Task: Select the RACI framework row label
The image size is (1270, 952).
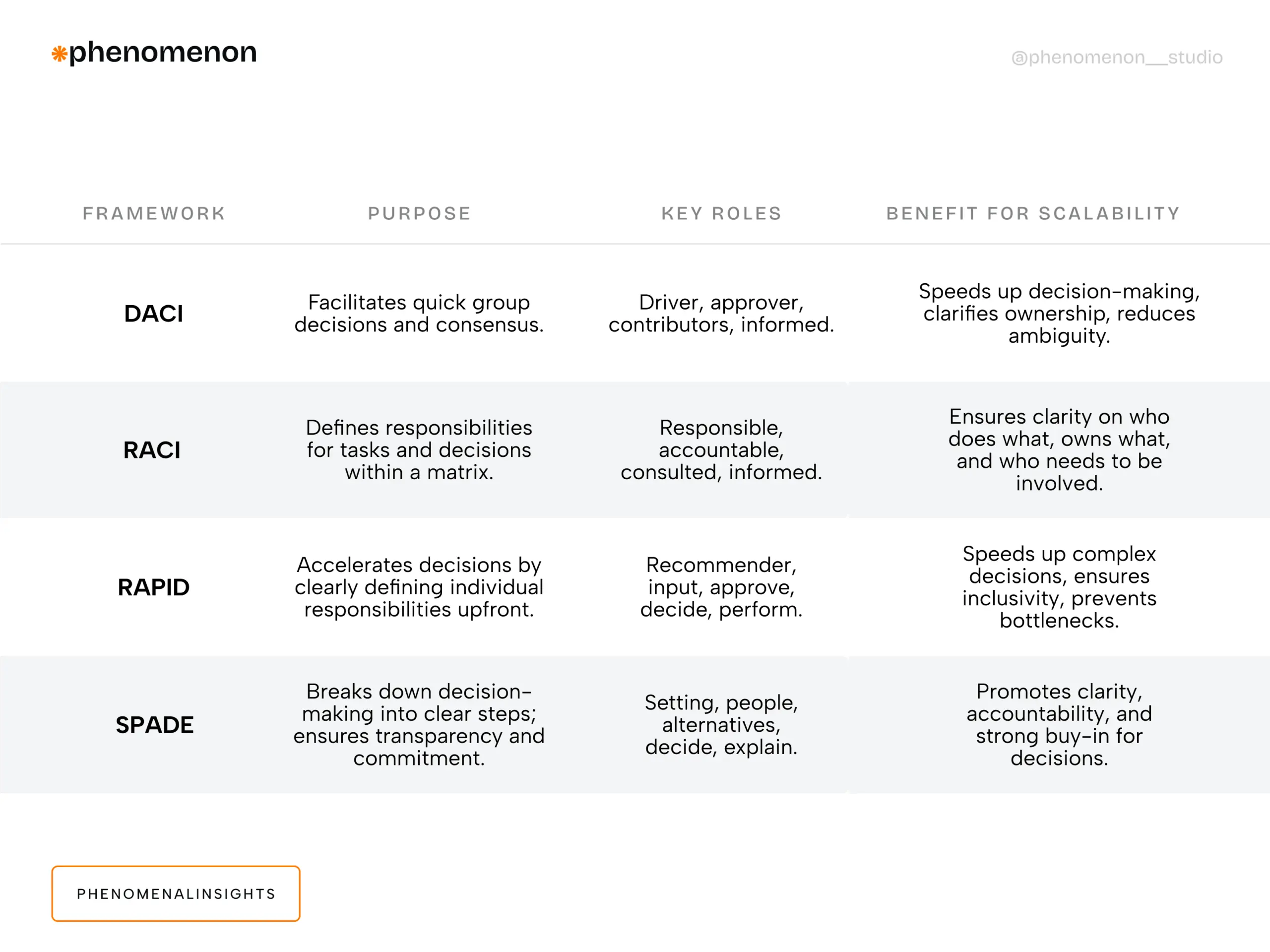Action: (152, 450)
